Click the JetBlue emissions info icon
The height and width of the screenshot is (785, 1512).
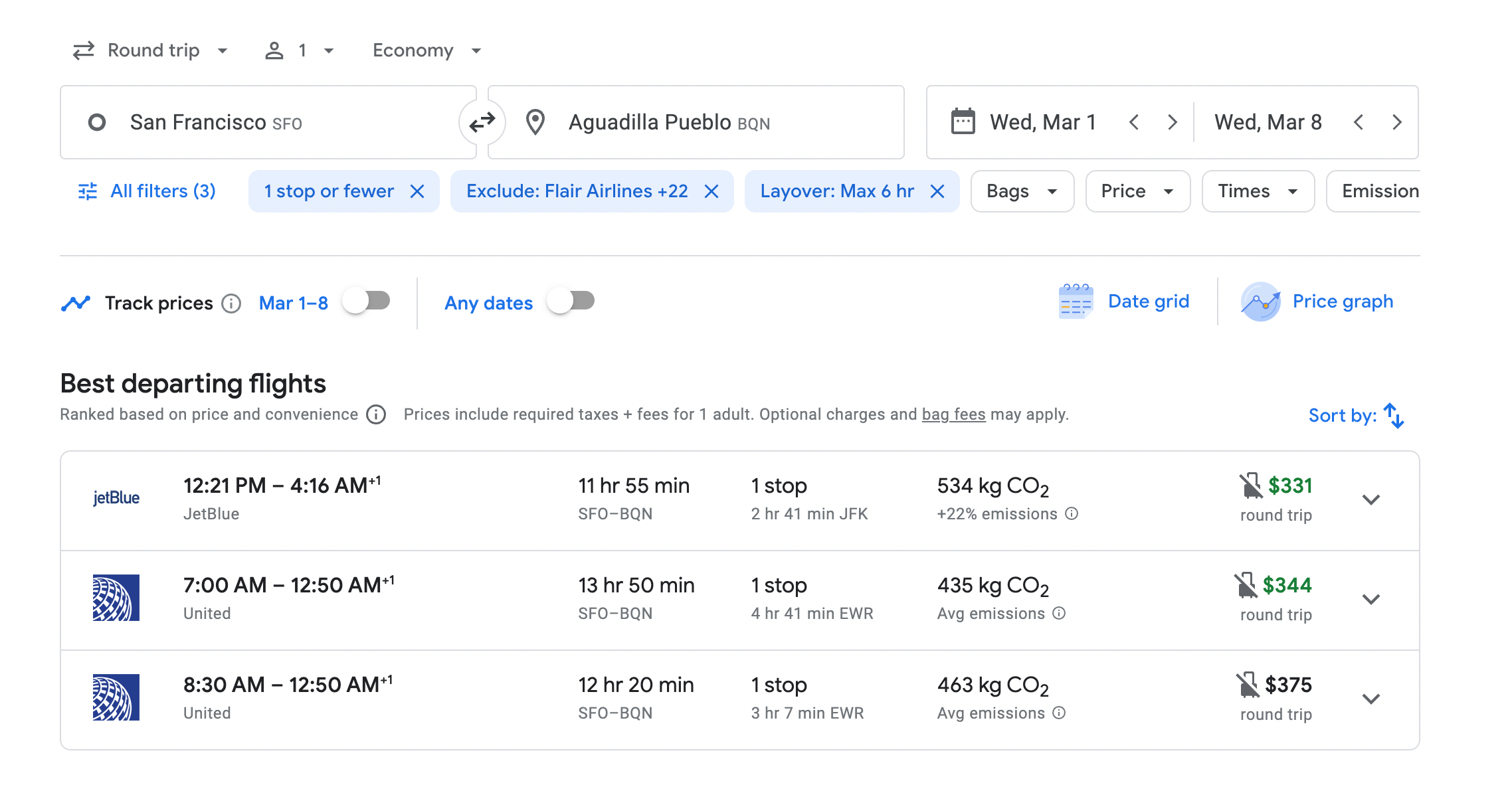[x=1072, y=513]
